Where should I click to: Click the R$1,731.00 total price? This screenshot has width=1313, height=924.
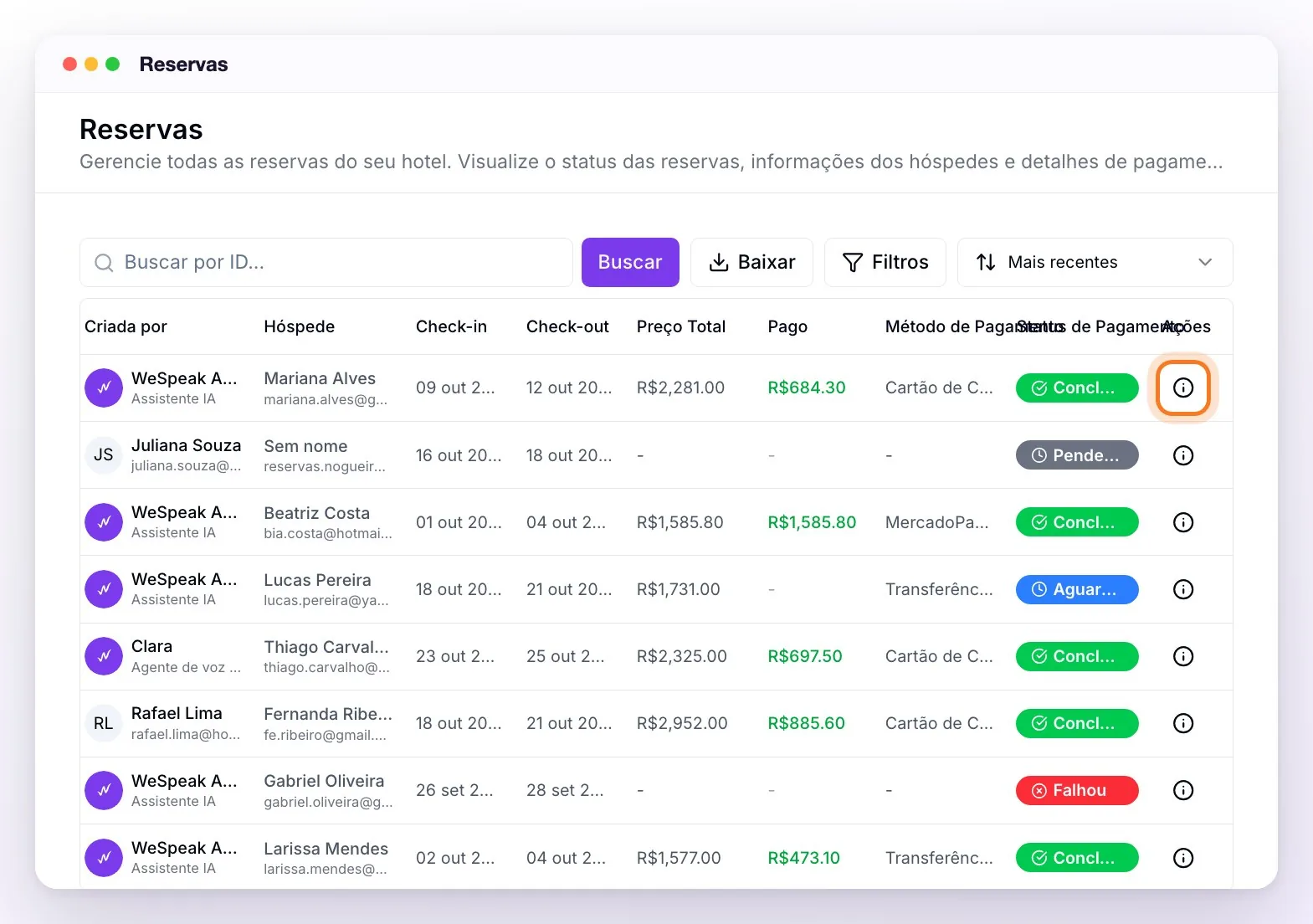coord(679,589)
